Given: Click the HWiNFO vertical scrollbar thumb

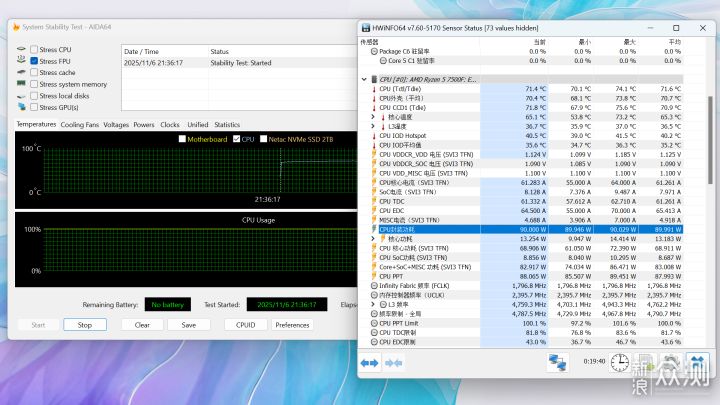Looking at the screenshot, I should tap(710, 140).
